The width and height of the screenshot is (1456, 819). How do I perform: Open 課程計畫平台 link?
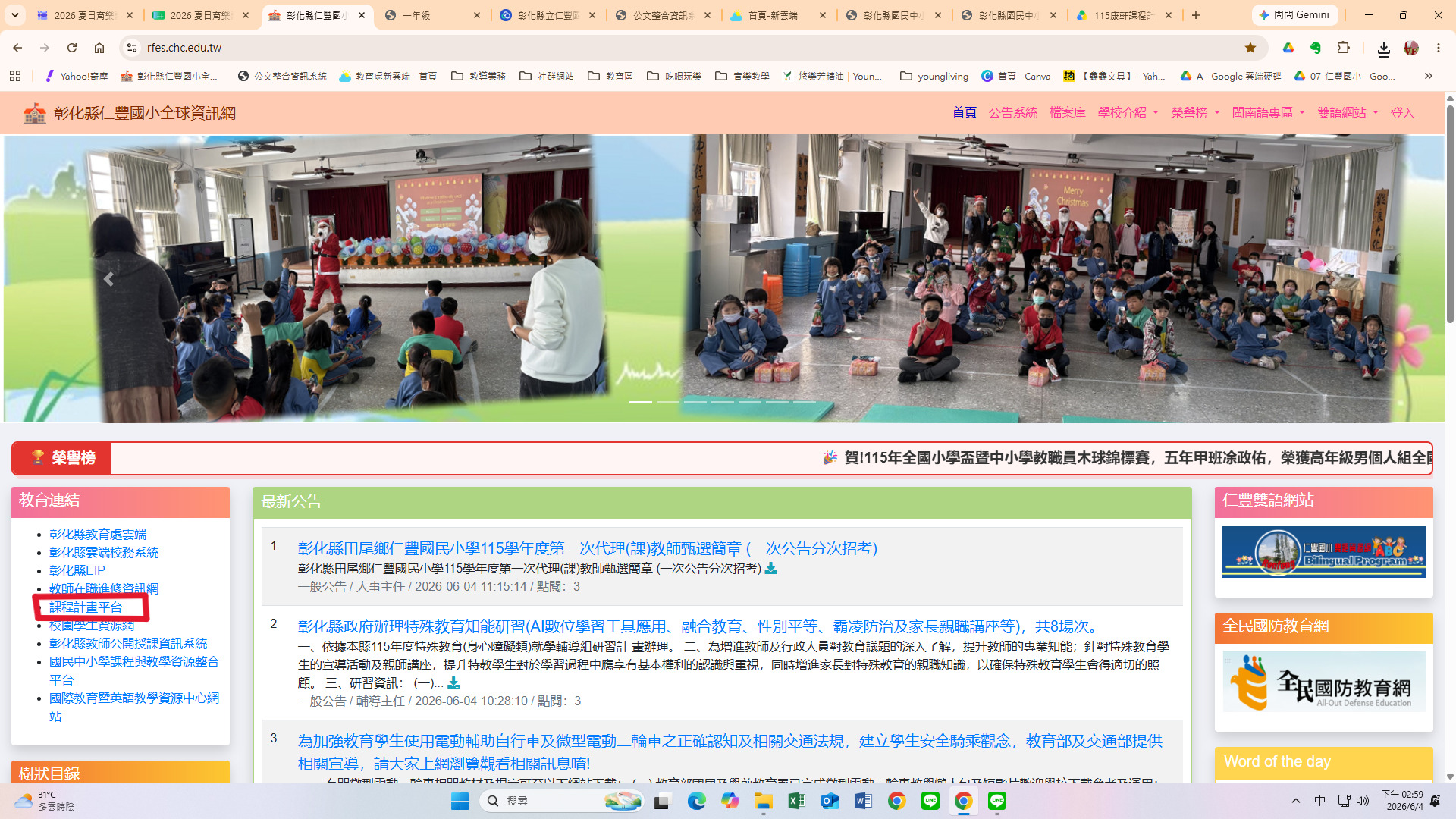86,607
